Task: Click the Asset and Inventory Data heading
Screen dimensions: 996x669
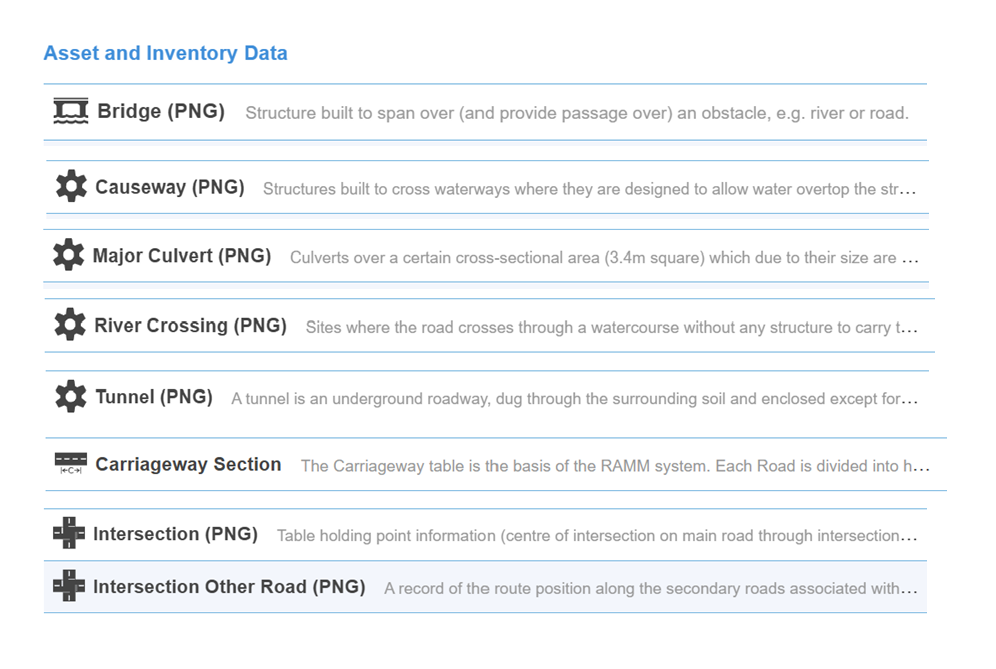Action: (165, 53)
